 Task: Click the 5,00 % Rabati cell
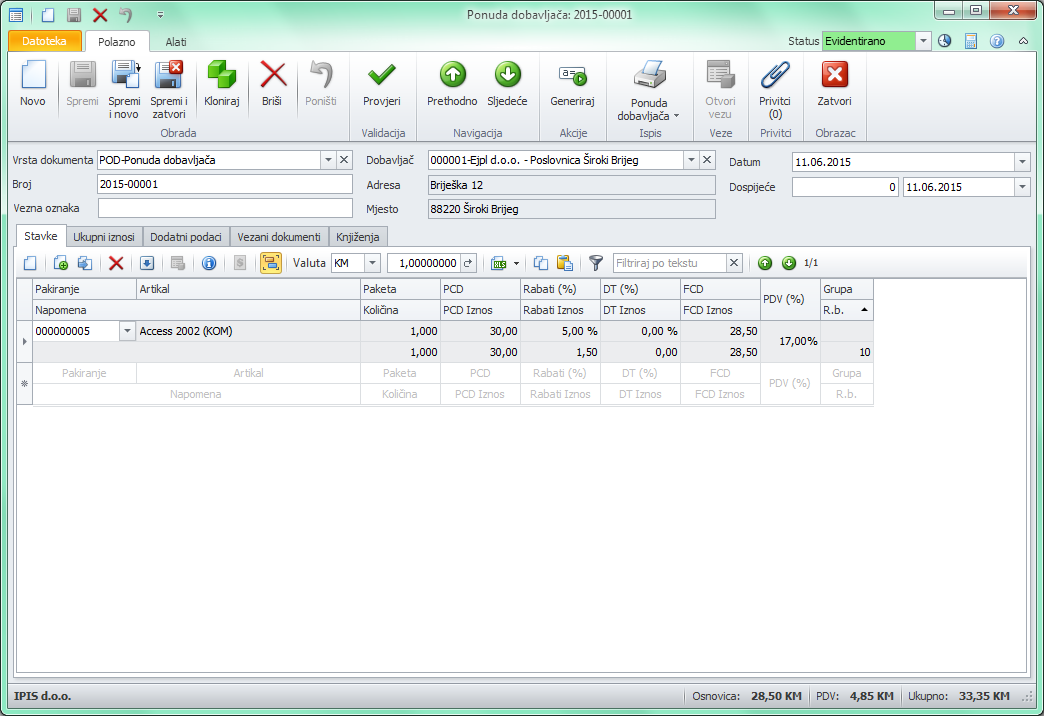[x=560, y=331]
